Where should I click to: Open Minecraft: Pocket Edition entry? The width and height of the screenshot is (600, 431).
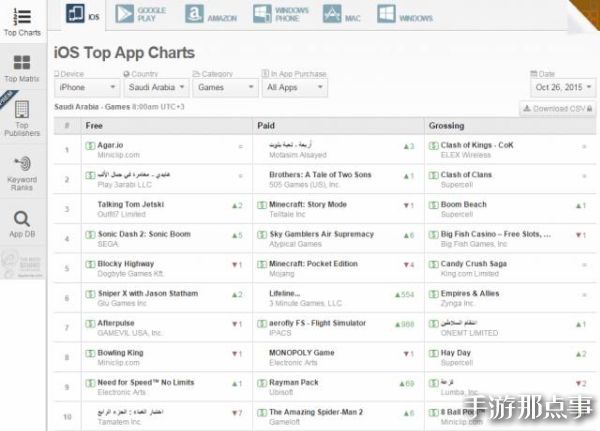pos(313,264)
